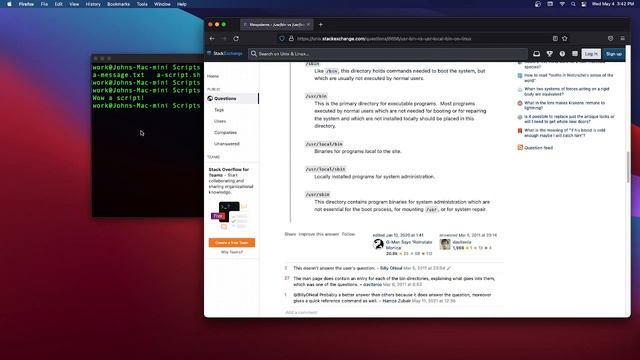640x360 pixels.
Task: Open the two systems of forces question link
Action: [x=567, y=91]
